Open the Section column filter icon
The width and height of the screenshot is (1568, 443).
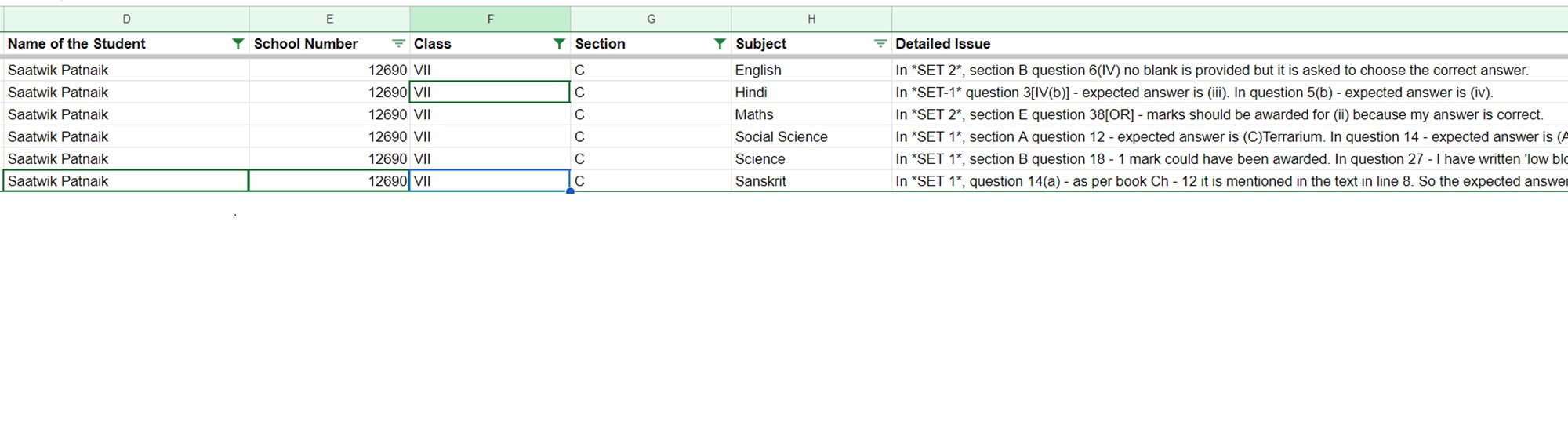(720, 44)
